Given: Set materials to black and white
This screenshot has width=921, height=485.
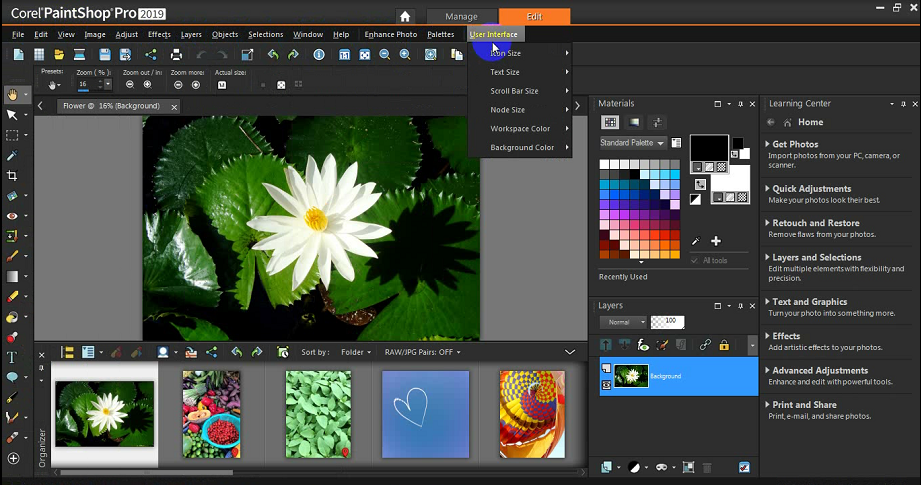Looking at the screenshot, I should [695, 200].
